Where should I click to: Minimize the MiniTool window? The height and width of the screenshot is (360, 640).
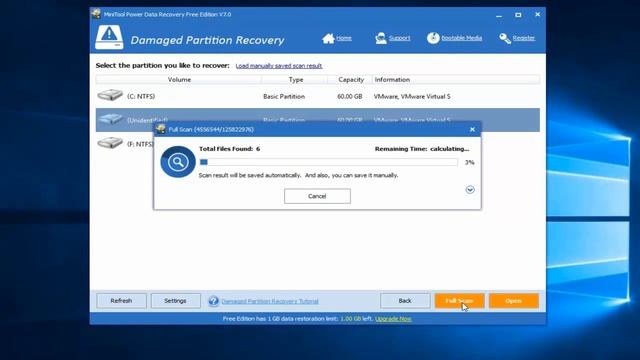click(499, 15)
